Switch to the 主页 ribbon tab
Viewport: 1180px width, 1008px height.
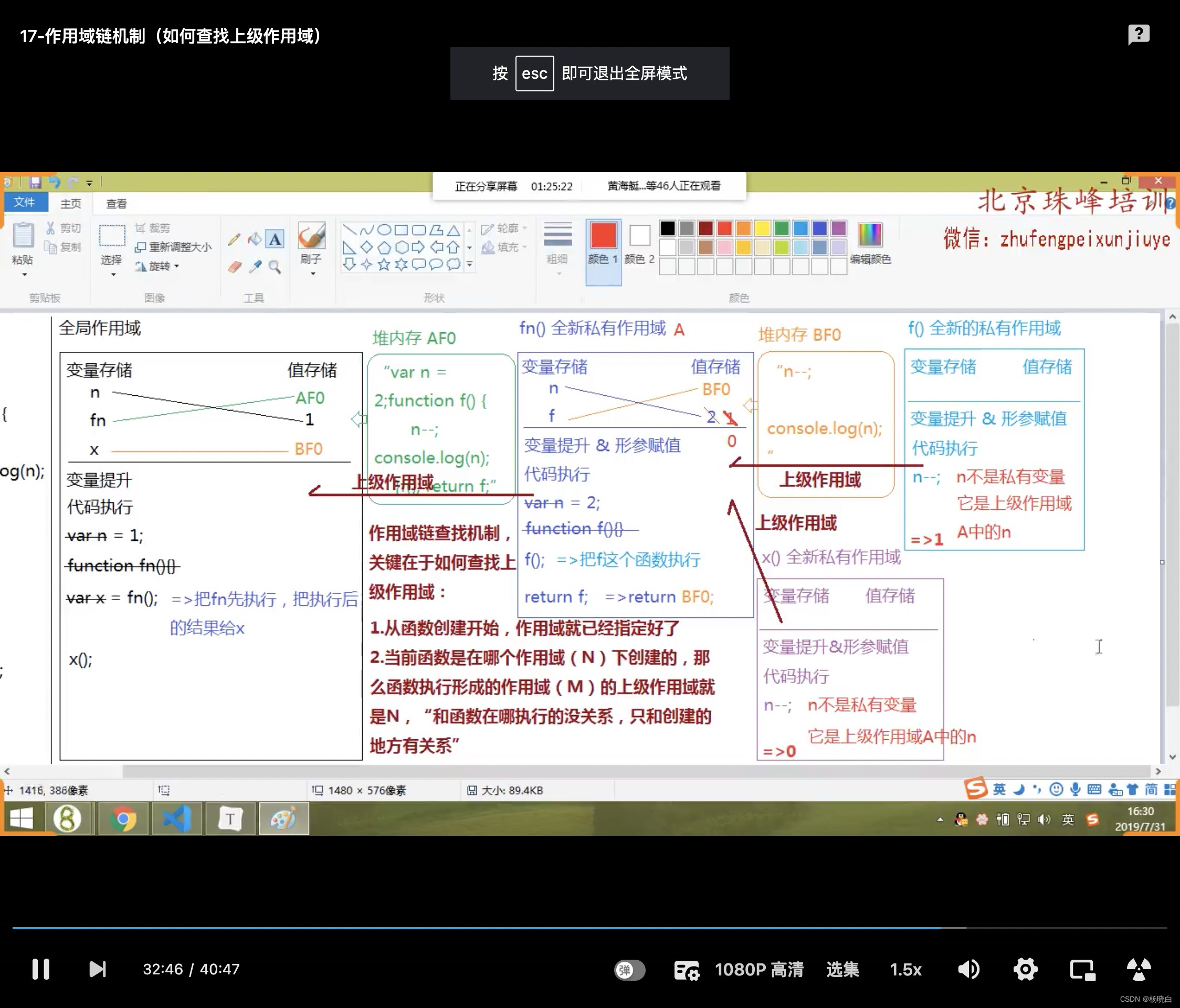click(x=71, y=203)
